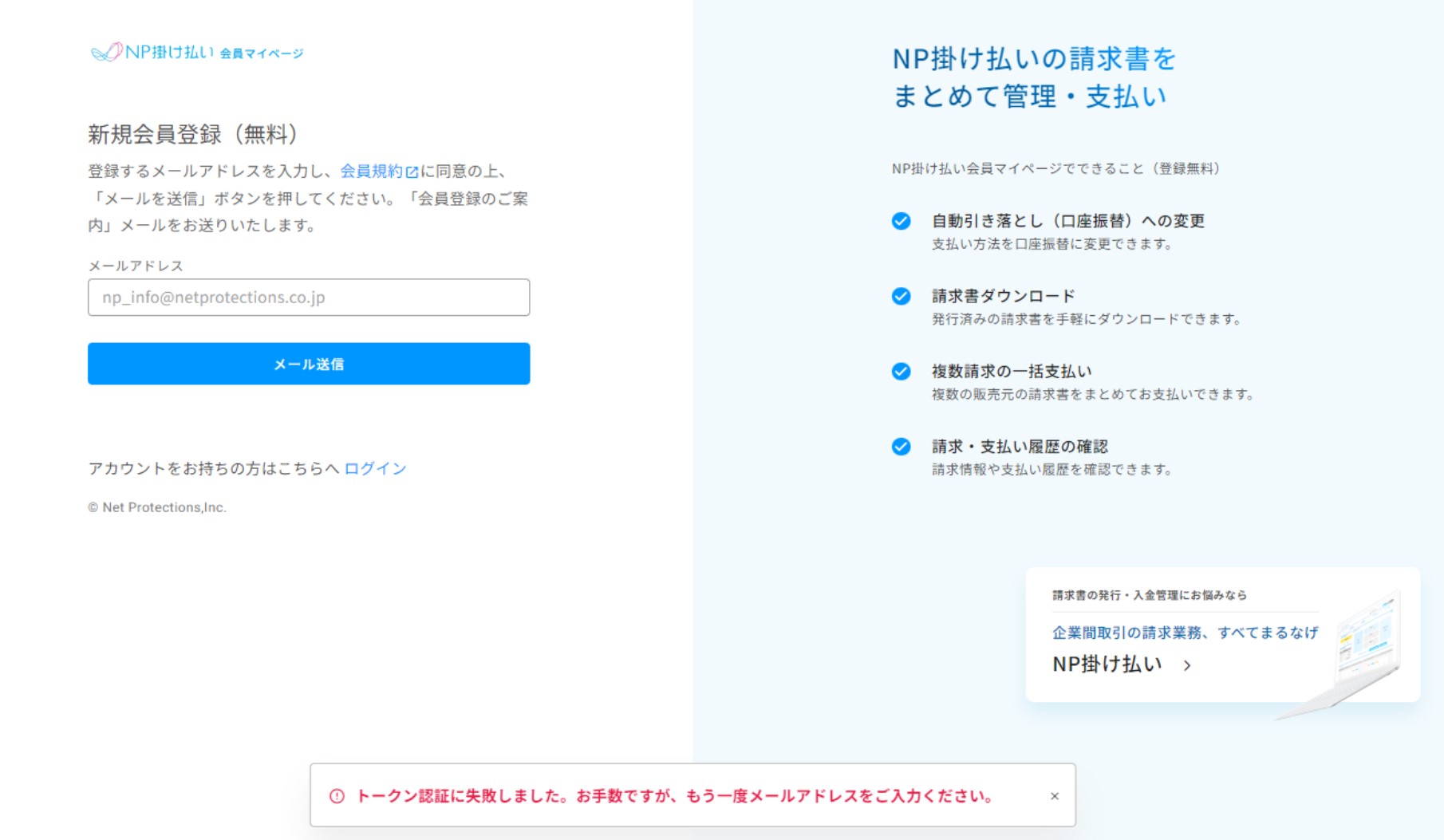Click the external link icon beside 会員規約
The height and width of the screenshot is (840, 1444).
click(x=412, y=170)
